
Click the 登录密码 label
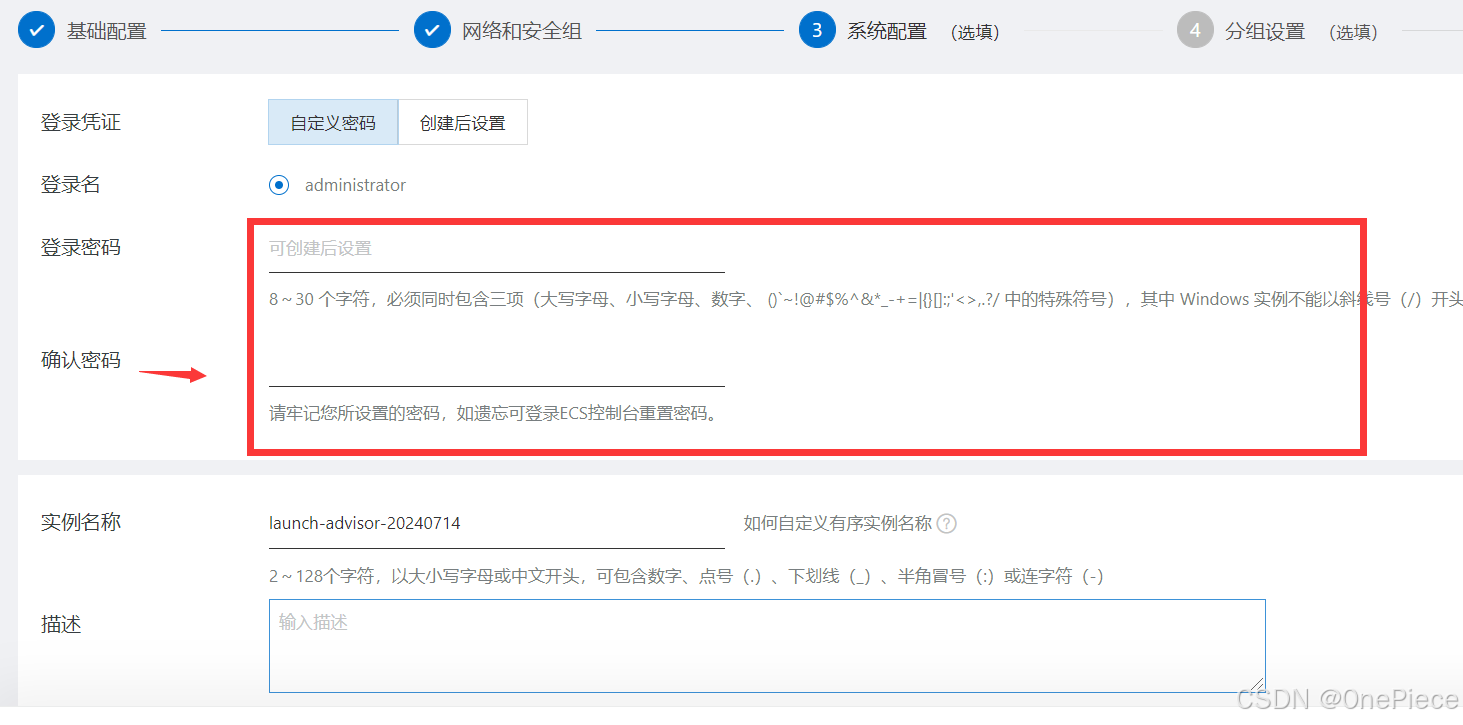[x=81, y=247]
